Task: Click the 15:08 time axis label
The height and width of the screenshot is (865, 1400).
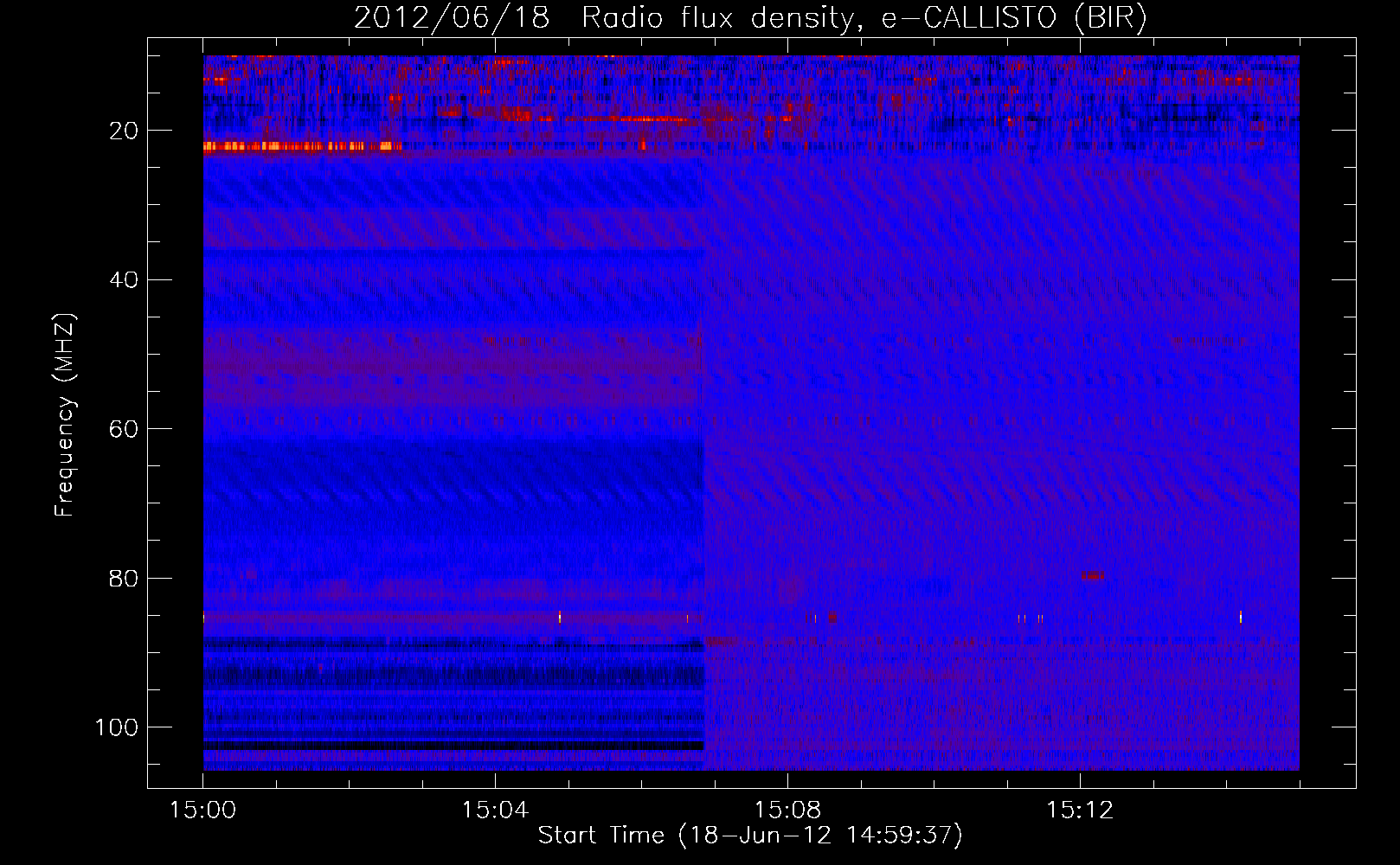Action: pos(787,811)
